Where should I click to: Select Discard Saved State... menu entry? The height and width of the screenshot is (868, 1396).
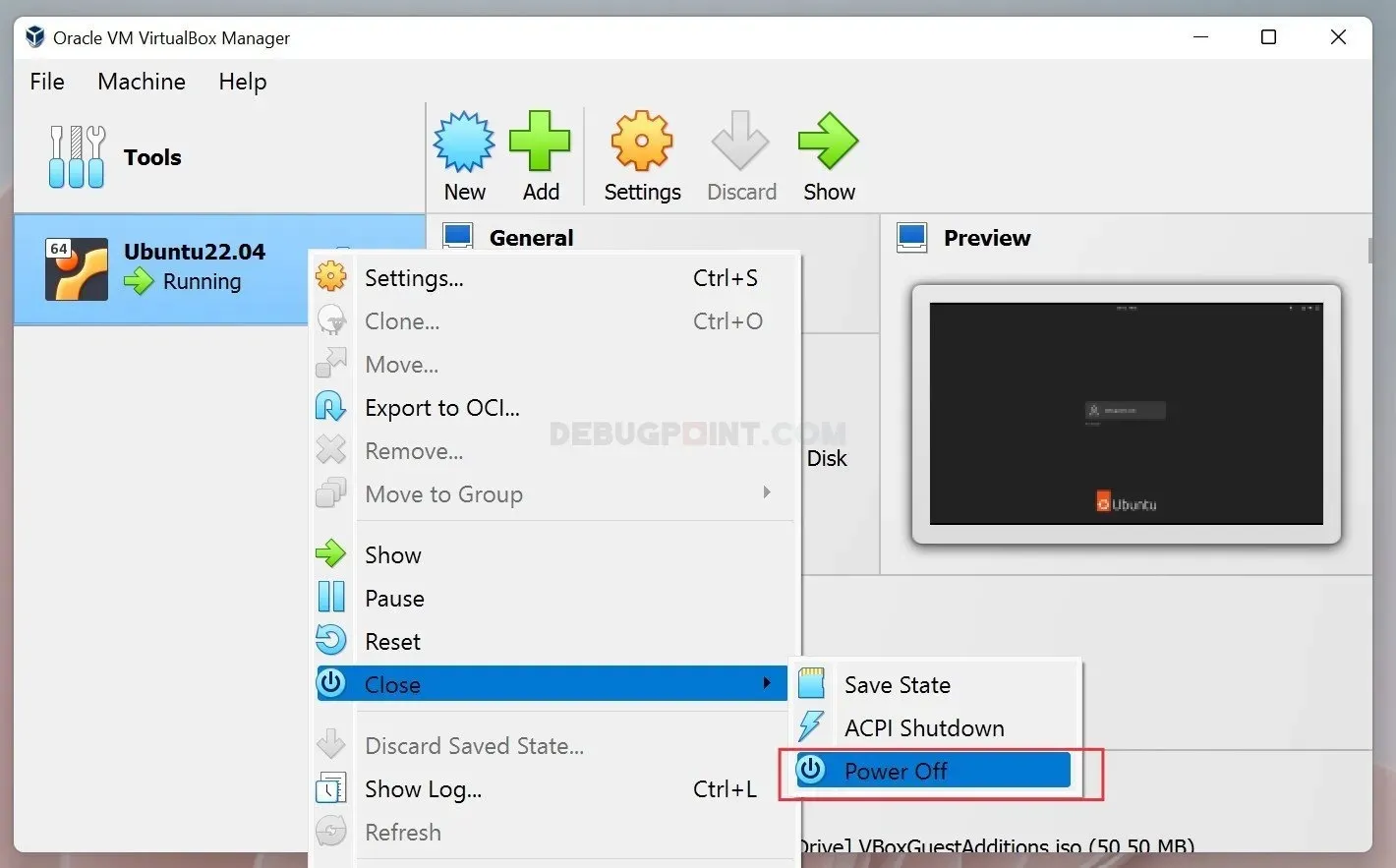click(x=553, y=746)
